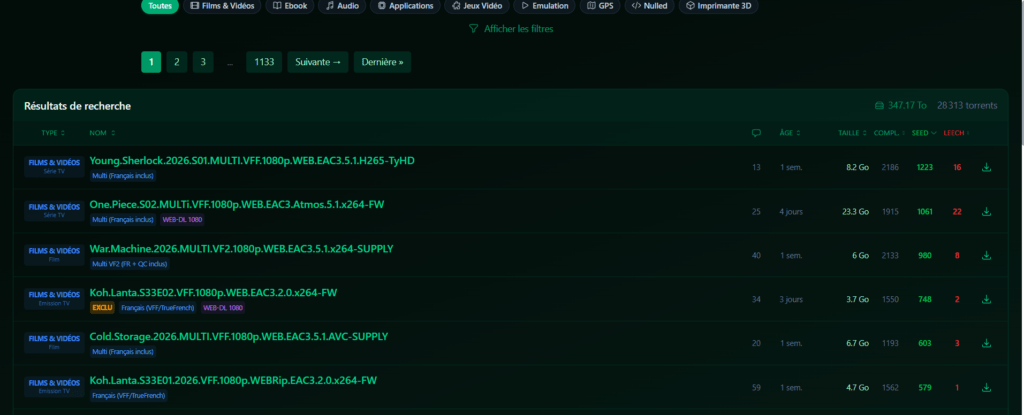Sort results by the SEED column
The height and width of the screenshot is (415, 1024).
pos(924,132)
